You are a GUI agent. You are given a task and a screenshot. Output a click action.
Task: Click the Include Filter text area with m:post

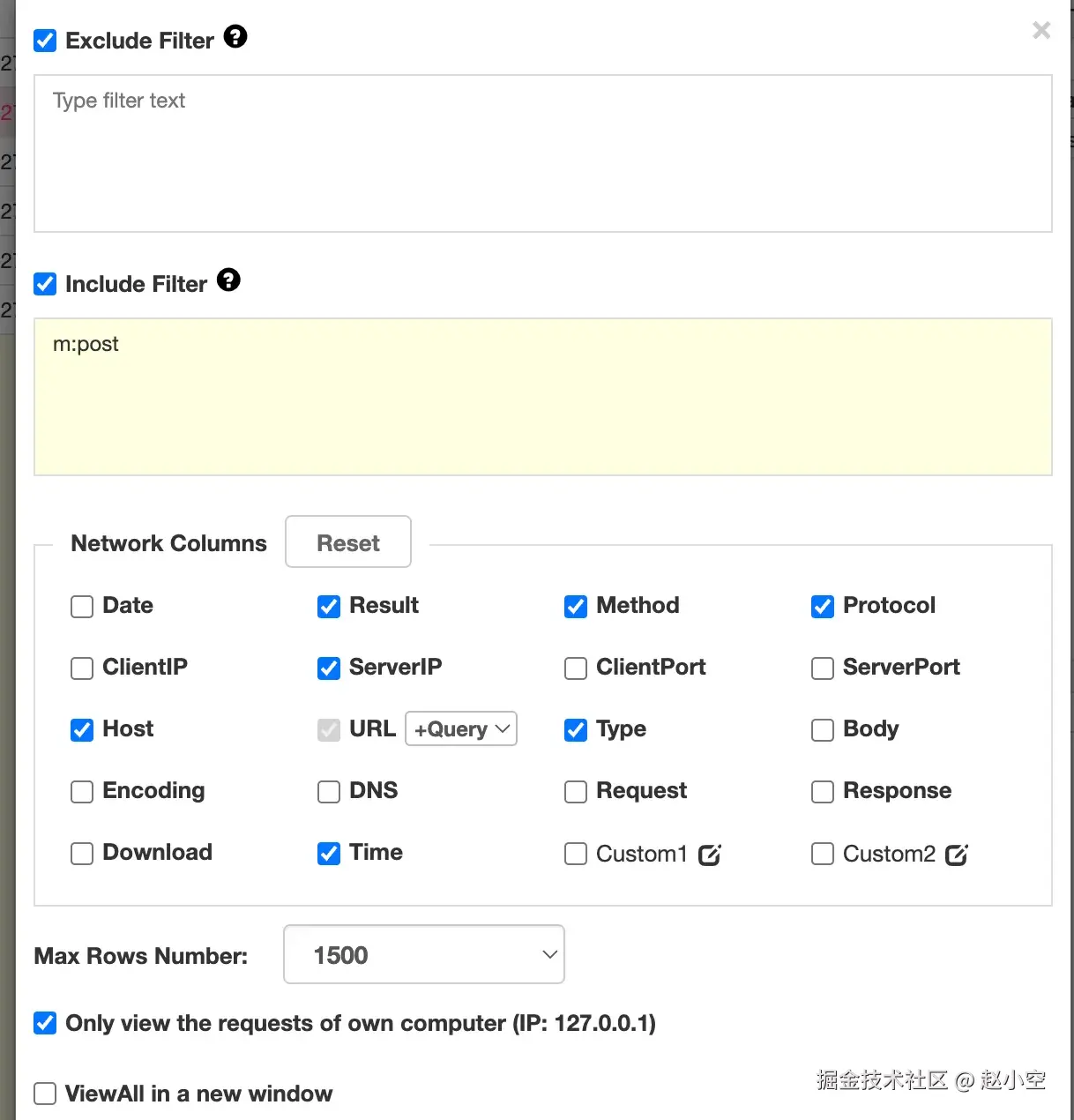coord(542,397)
